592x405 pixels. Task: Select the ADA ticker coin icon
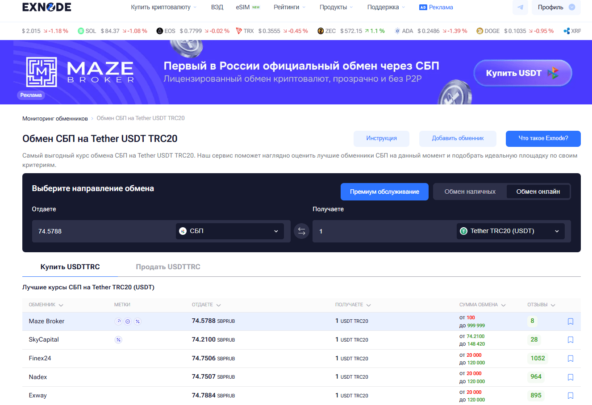pos(397,31)
